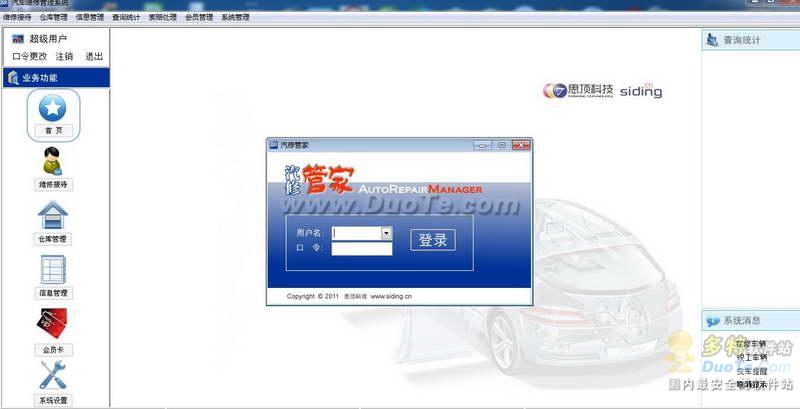The height and width of the screenshot is (409, 800).
Task: Click the 汽修管家 dialog title icon
Action: tap(273, 145)
